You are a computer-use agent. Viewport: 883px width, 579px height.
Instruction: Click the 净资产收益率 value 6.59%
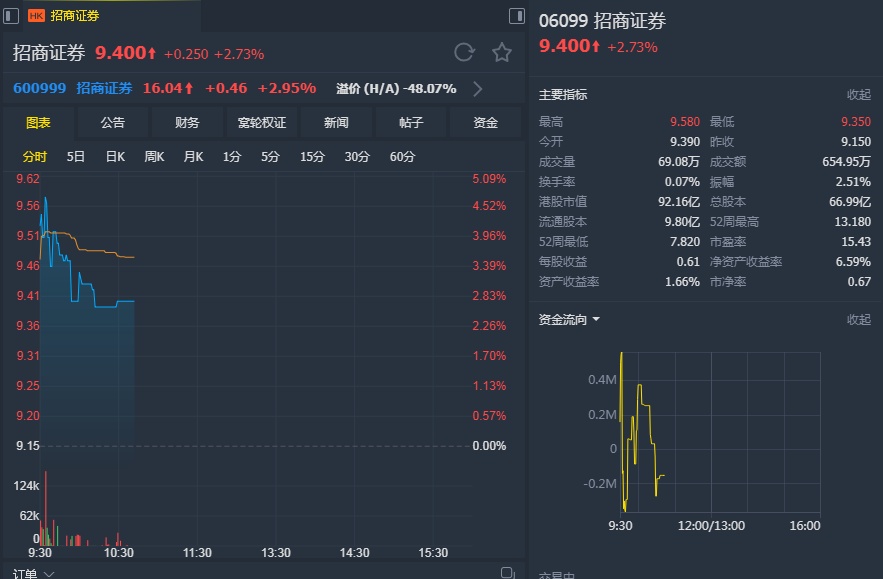pyautogui.click(x=853, y=262)
